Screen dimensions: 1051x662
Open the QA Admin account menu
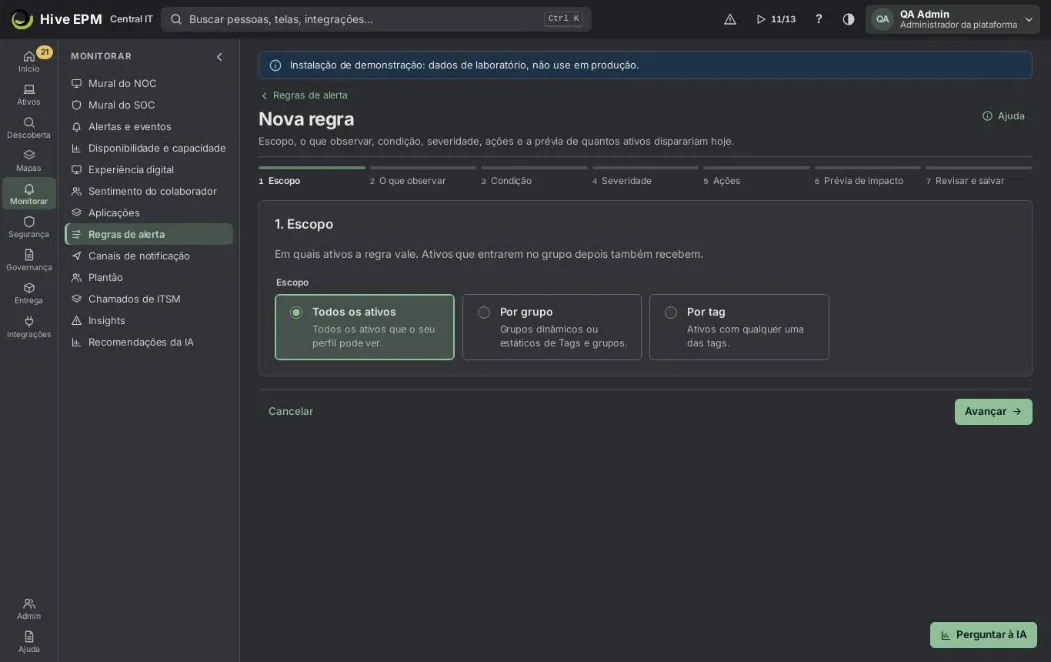[952, 19]
